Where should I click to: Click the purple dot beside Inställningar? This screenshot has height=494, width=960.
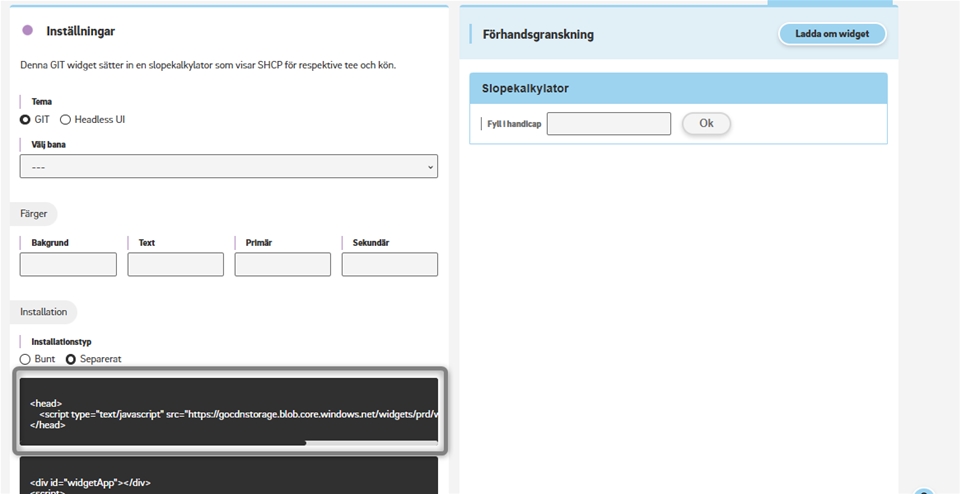(28, 31)
